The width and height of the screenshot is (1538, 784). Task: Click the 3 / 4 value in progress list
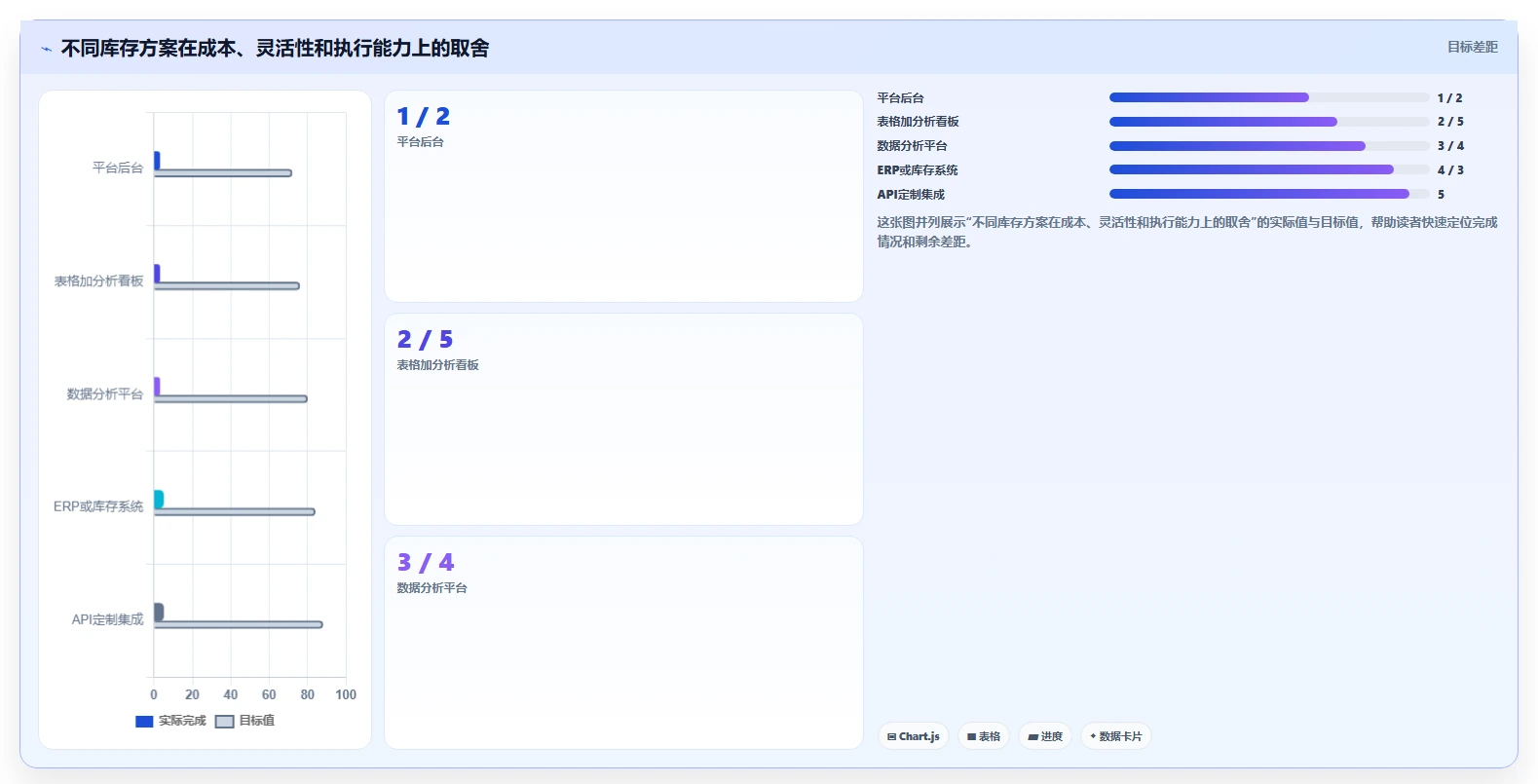[1450, 146]
